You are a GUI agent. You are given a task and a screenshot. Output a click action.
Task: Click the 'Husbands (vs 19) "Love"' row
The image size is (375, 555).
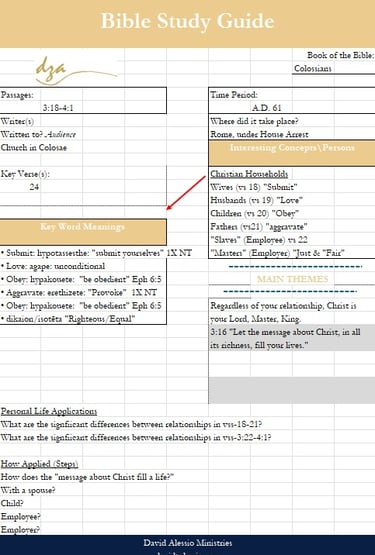click(x=256, y=200)
